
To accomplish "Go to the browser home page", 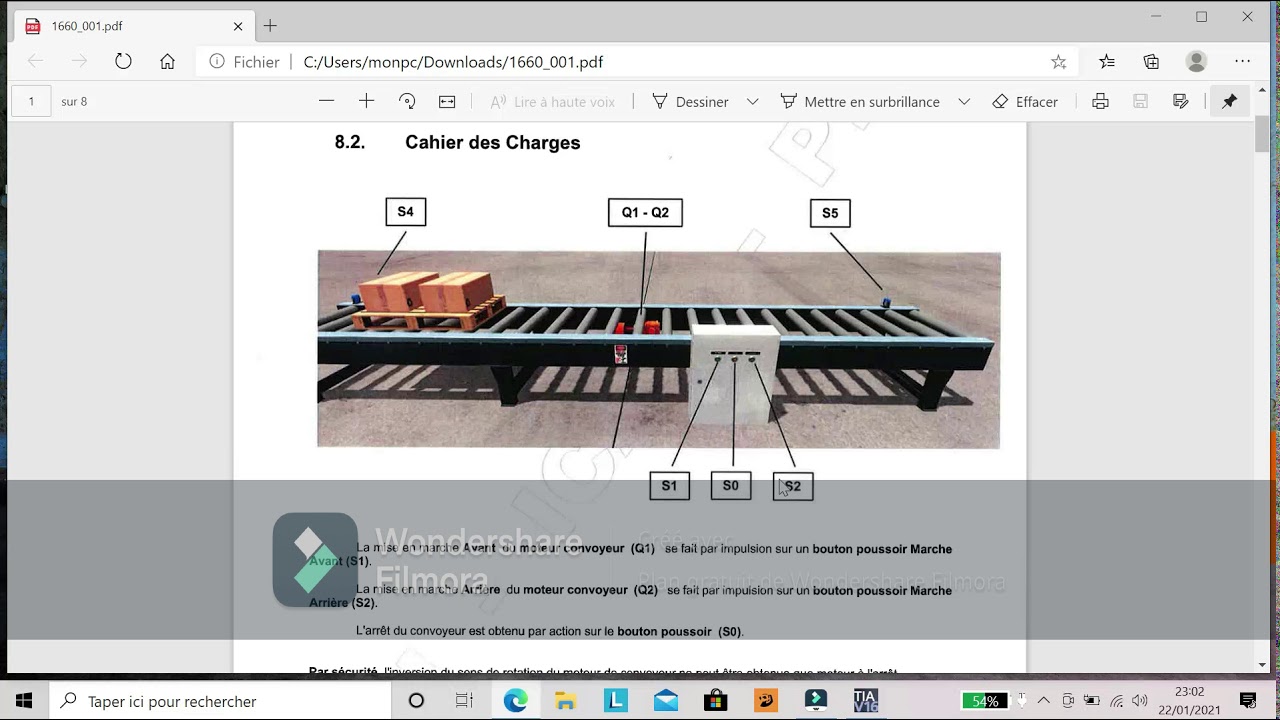I will coord(167,61).
